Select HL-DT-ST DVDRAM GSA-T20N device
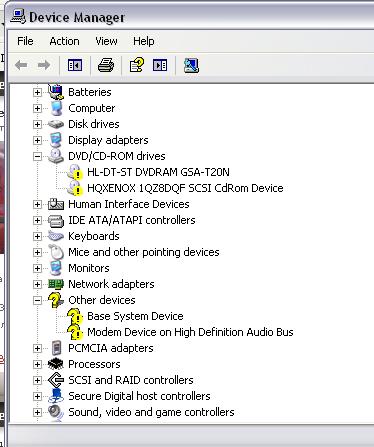The image size is (374, 447). click(158, 172)
